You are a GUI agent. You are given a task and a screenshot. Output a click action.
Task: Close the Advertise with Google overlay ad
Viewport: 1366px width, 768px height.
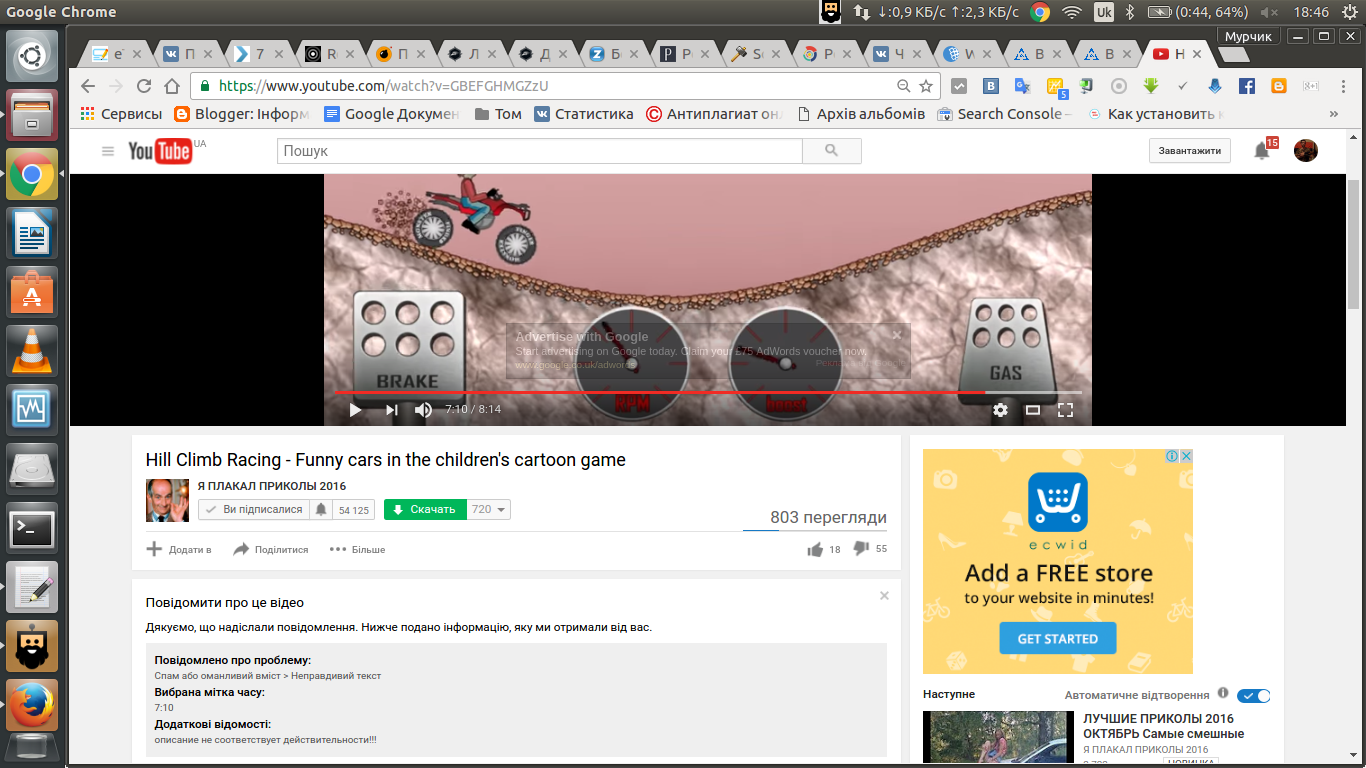pos(897,335)
